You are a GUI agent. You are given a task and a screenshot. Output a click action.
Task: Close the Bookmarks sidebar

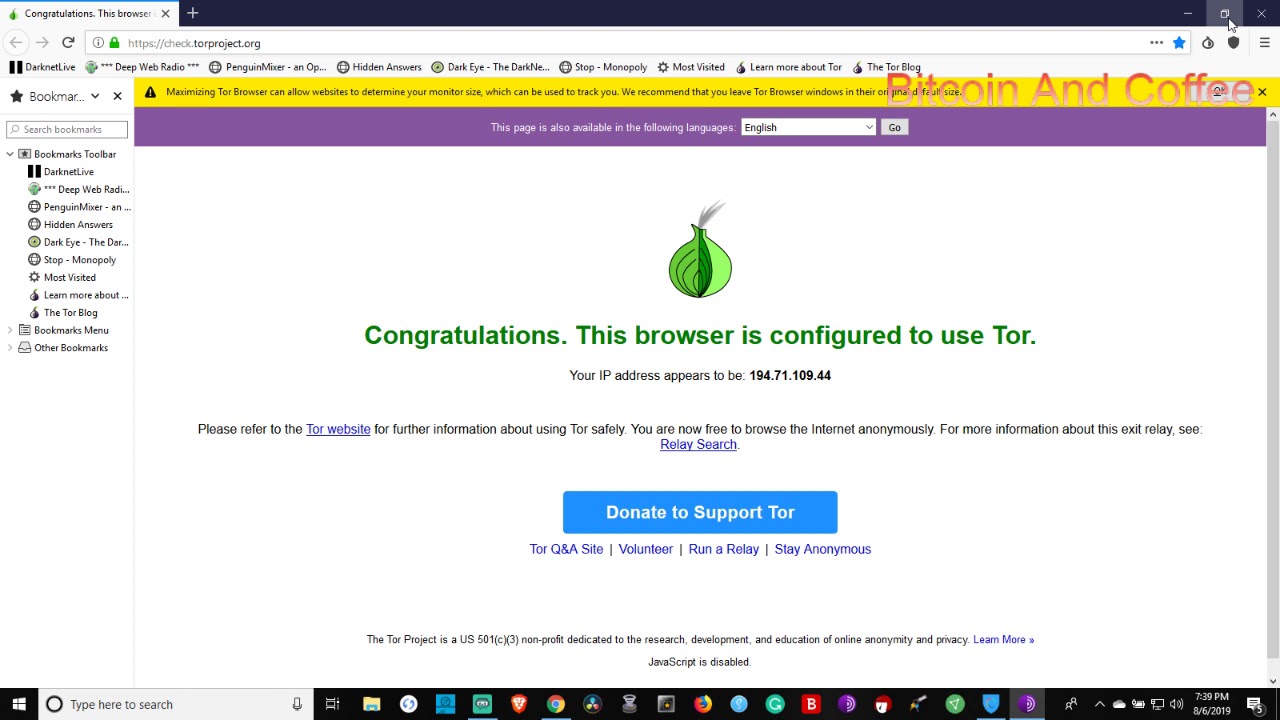(x=117, y=96)
